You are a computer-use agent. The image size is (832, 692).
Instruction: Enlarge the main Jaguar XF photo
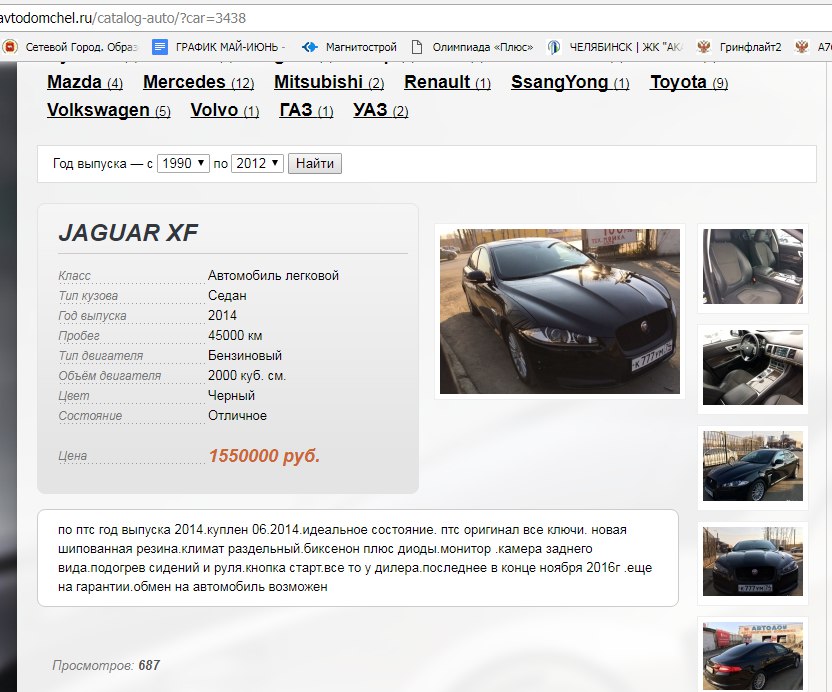click(559, 311)
